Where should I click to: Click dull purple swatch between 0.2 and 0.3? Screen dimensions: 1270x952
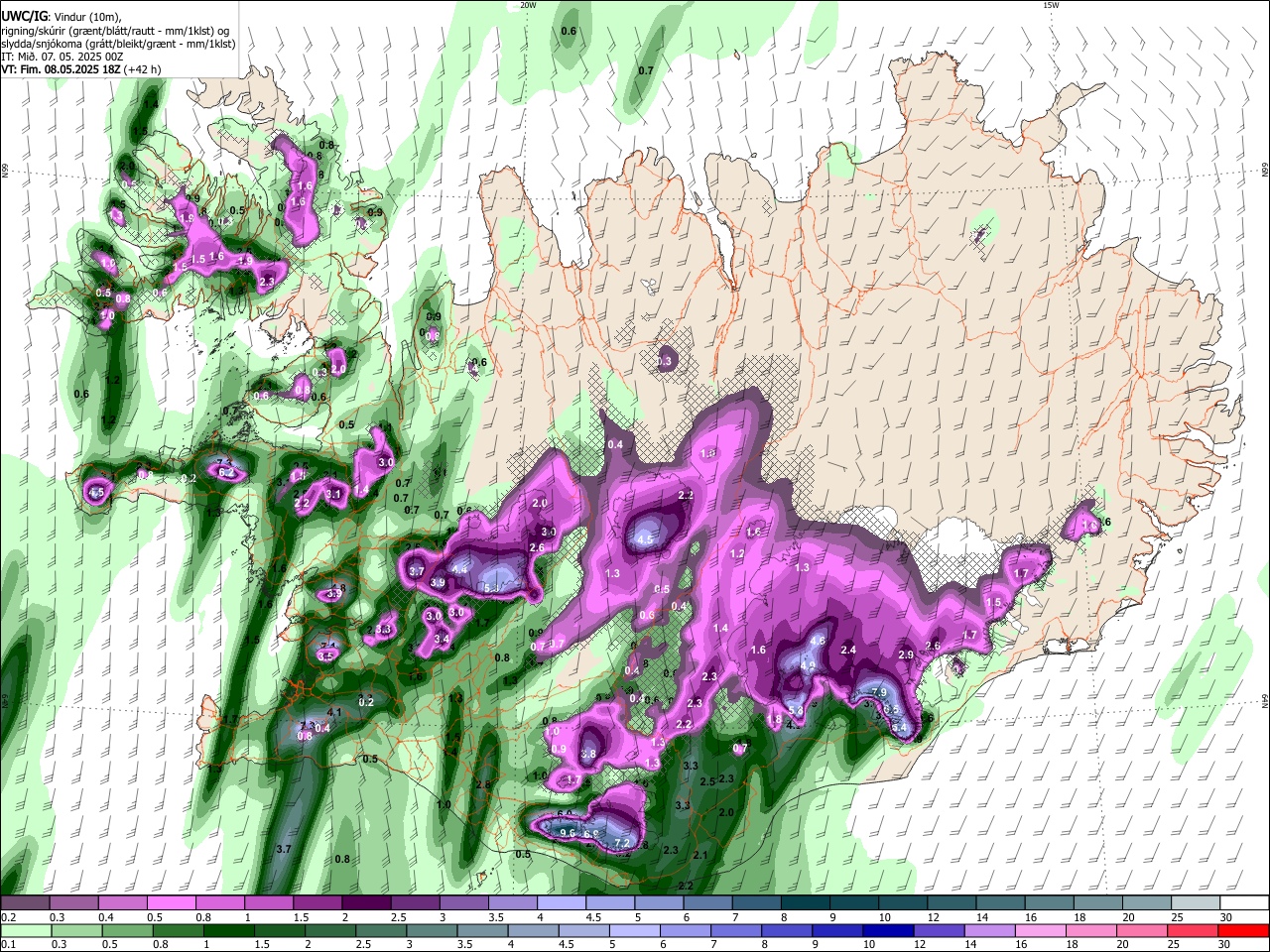25,903
